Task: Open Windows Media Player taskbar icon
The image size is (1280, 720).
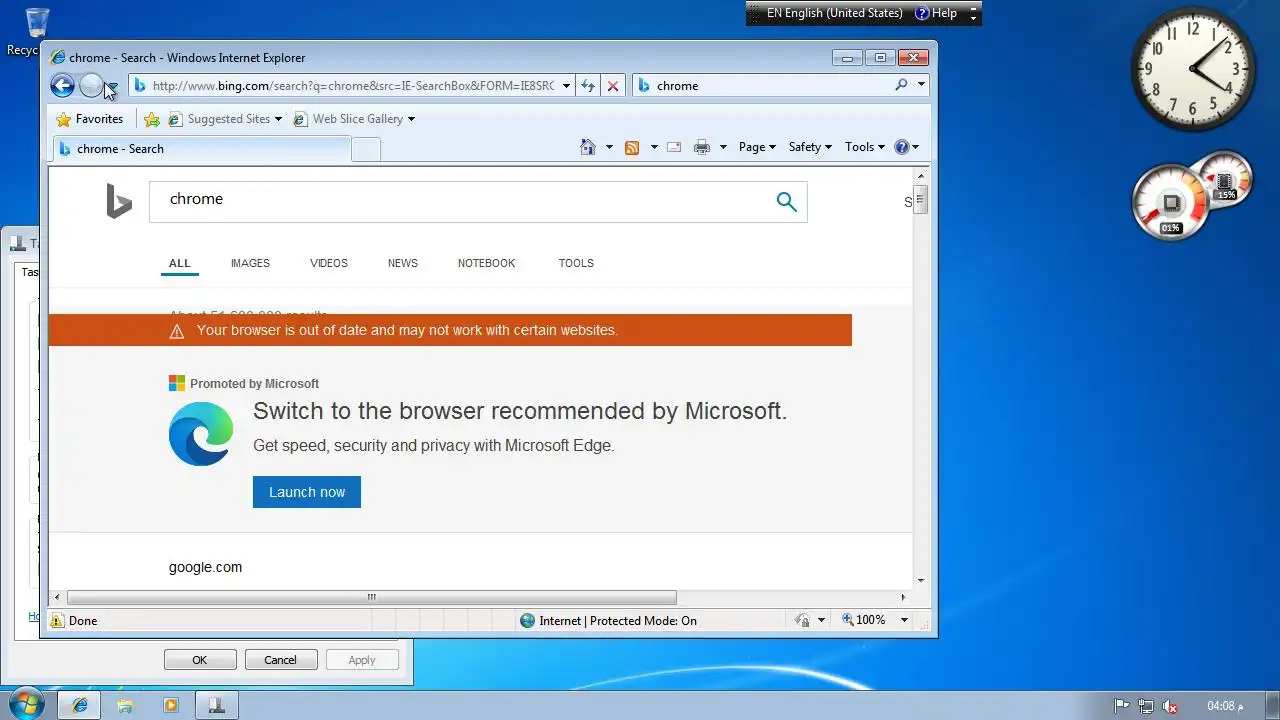Action: point(170,705)
